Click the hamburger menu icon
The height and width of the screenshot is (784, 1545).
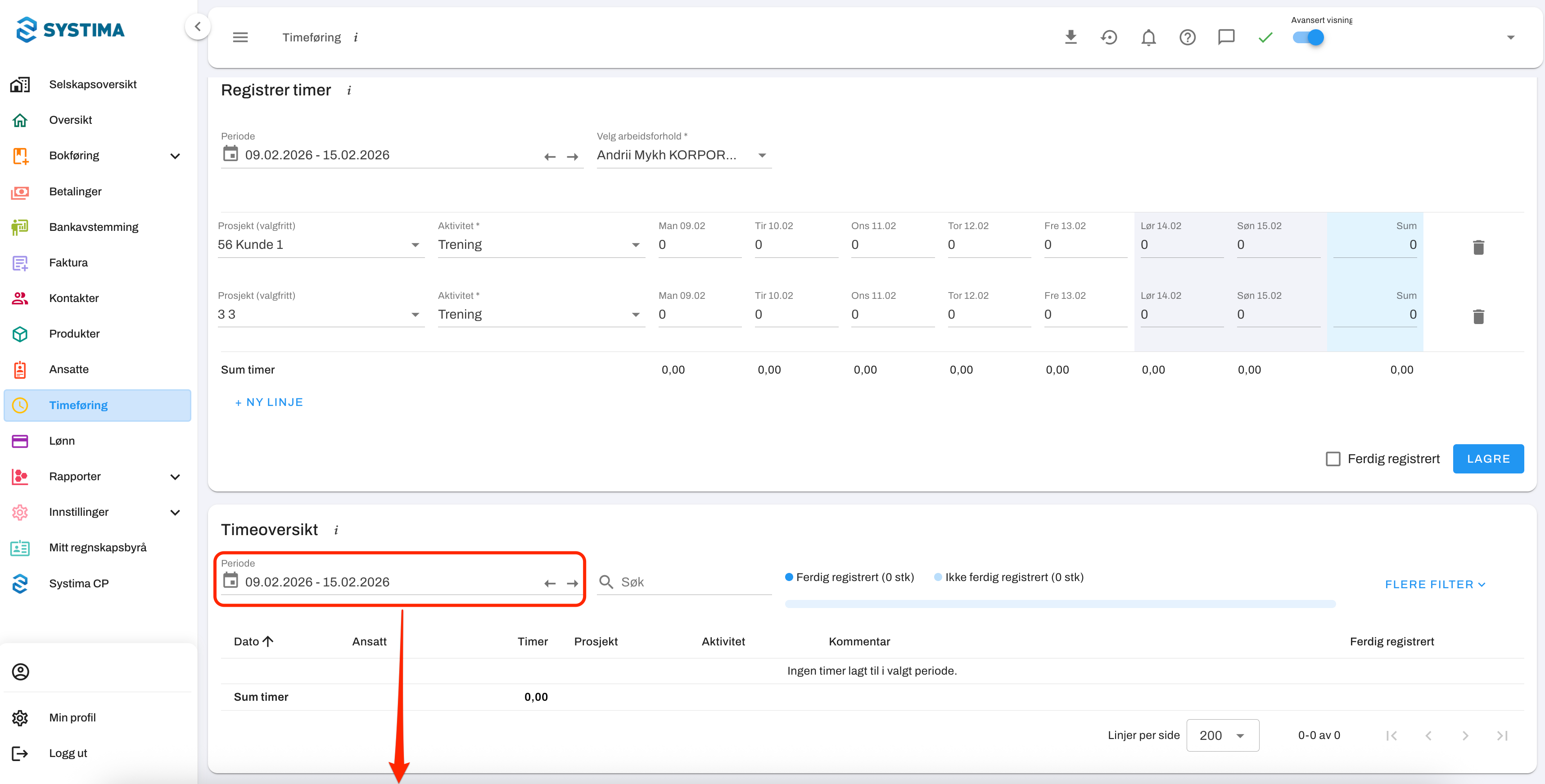pyautogui.click(x=240, y=37)
